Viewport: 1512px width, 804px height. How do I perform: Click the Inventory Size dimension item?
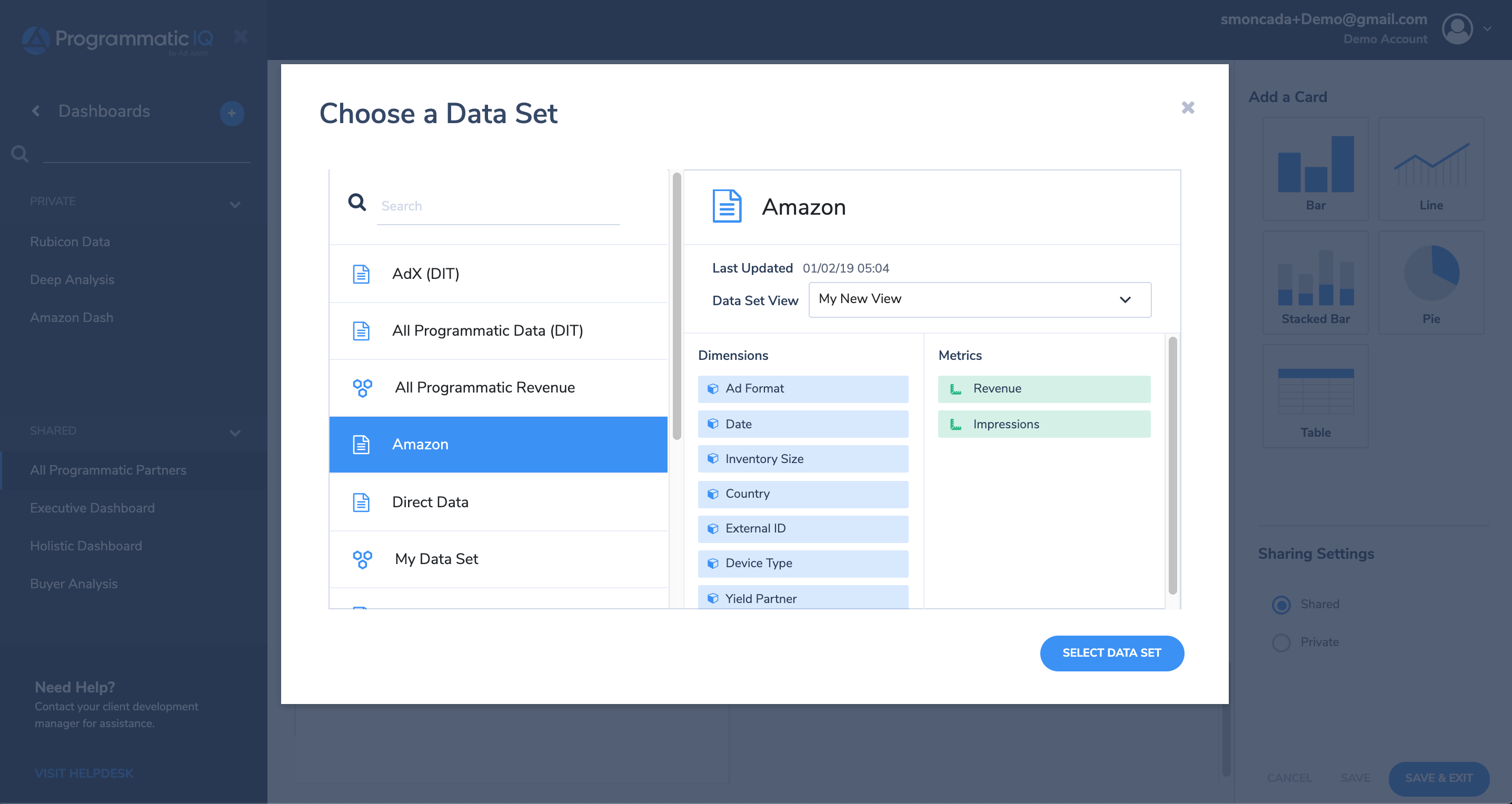[802, 459]
